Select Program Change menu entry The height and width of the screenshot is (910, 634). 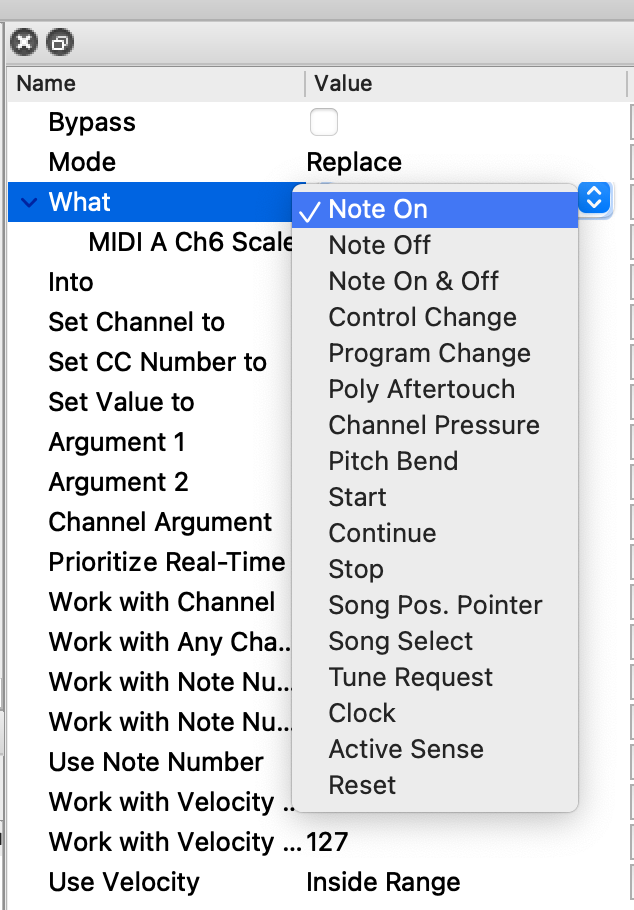pyautogui.click(x=429, y=353)
